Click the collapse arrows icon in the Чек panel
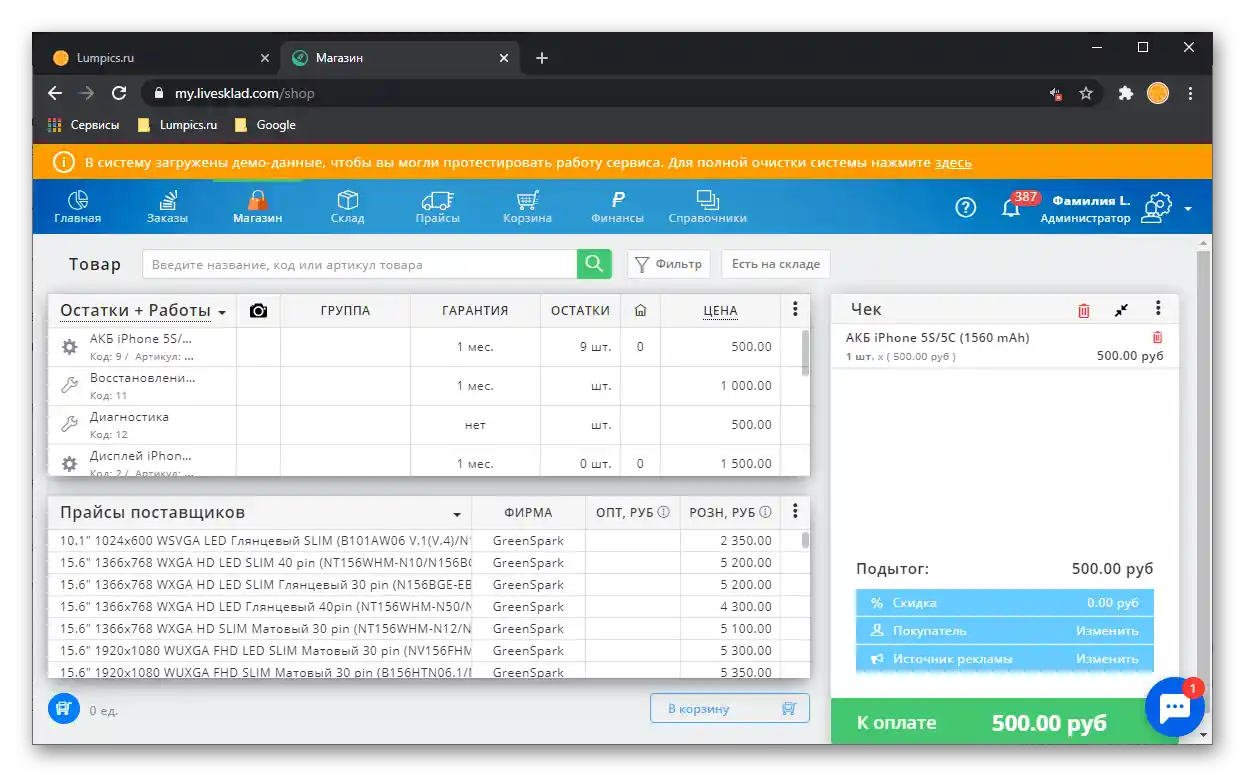Screen dimensions: 1245x777 pyautogui.click(x=1120, y=310)
